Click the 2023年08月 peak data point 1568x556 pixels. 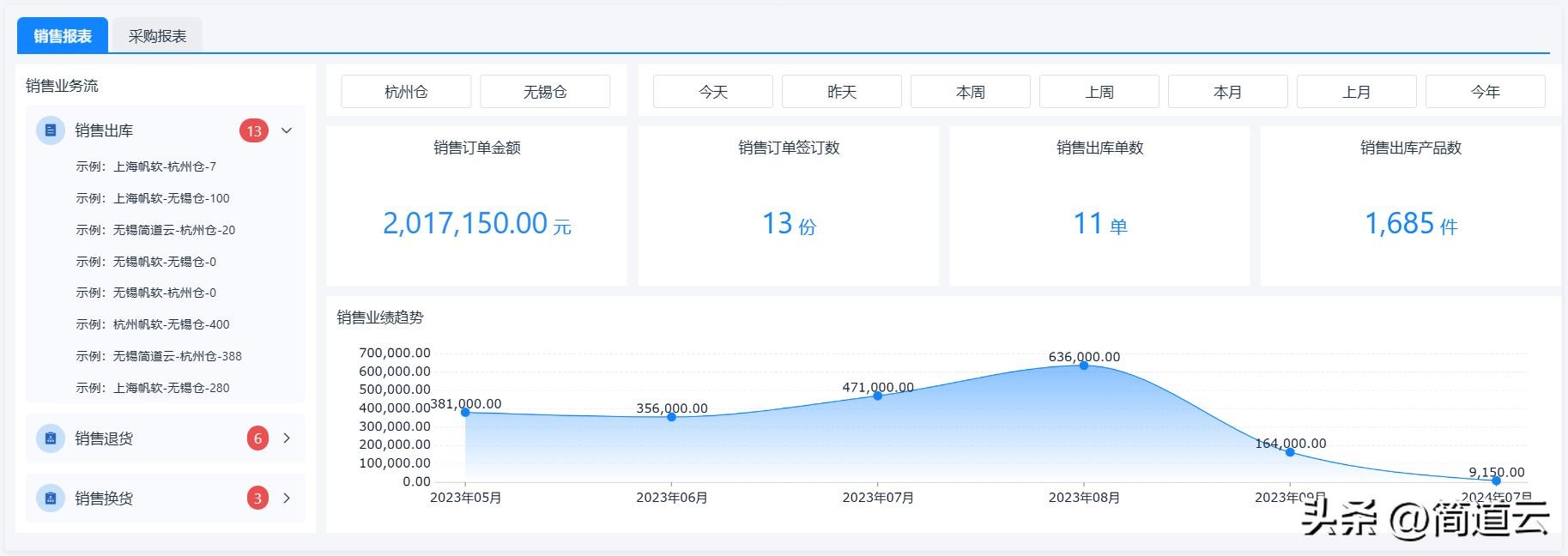1084,366
